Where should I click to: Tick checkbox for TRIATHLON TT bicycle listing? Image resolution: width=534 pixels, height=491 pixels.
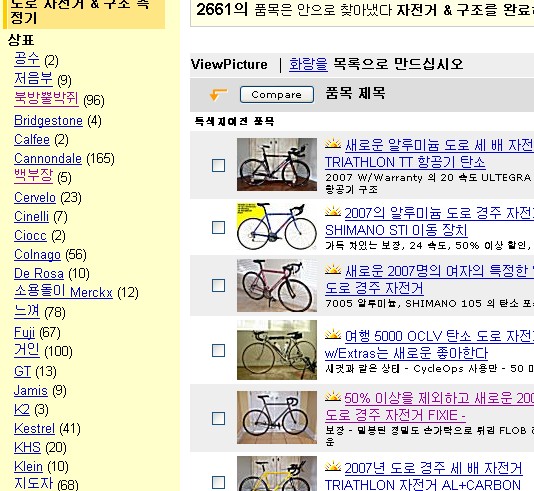[x=218, y=165]
